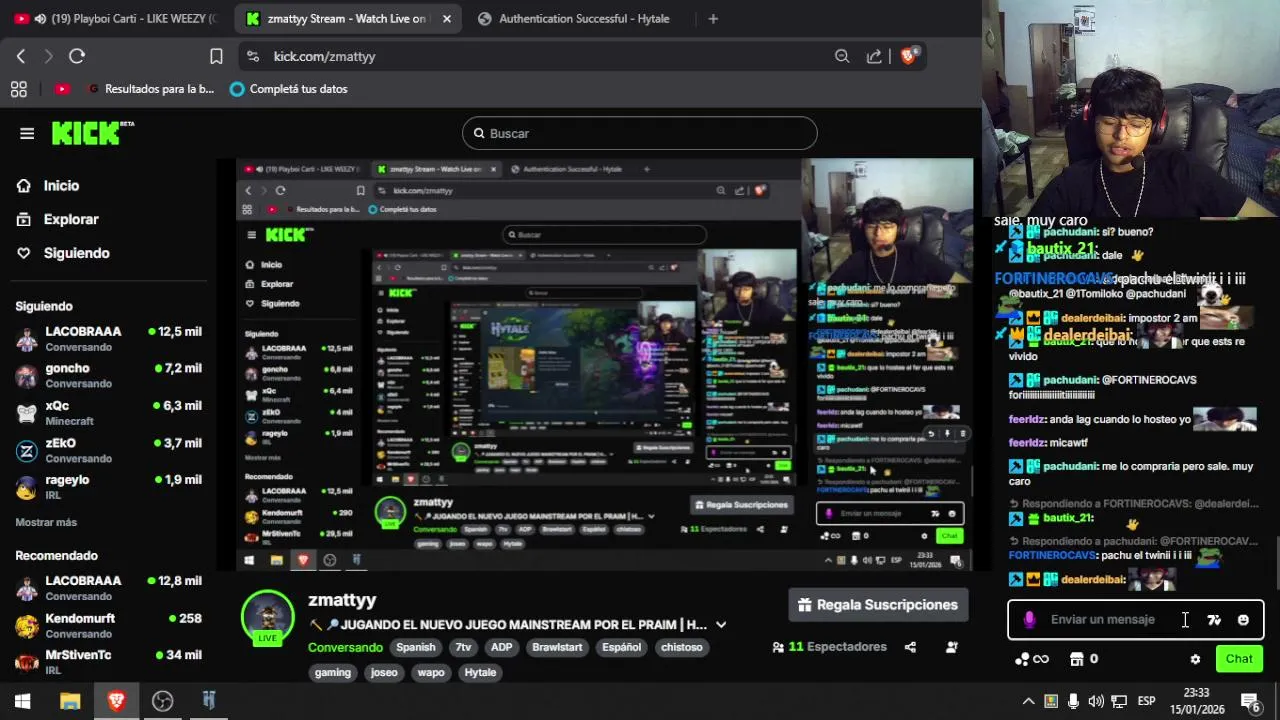
Task: Select the Brawlstart tag
Action: click(557, 647)
